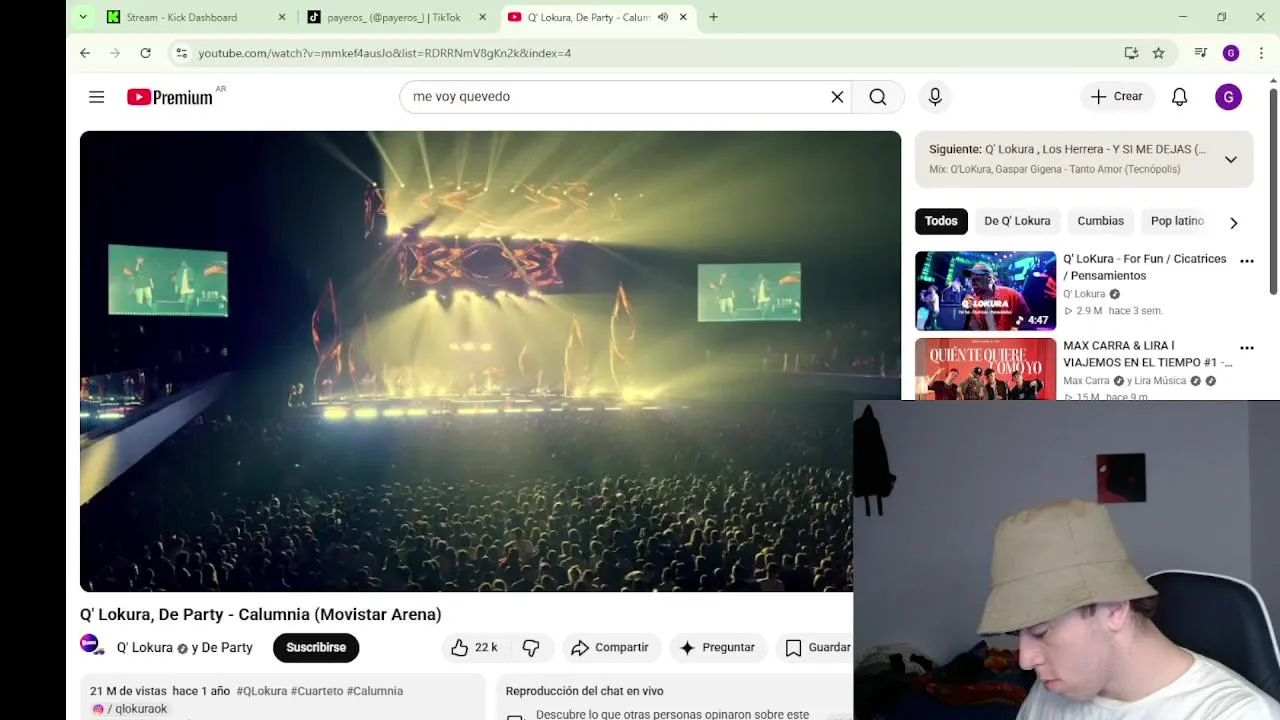Open the YouTube hamburger guide menu
The image size is (1280, 720).
click(x=96, y=97)
